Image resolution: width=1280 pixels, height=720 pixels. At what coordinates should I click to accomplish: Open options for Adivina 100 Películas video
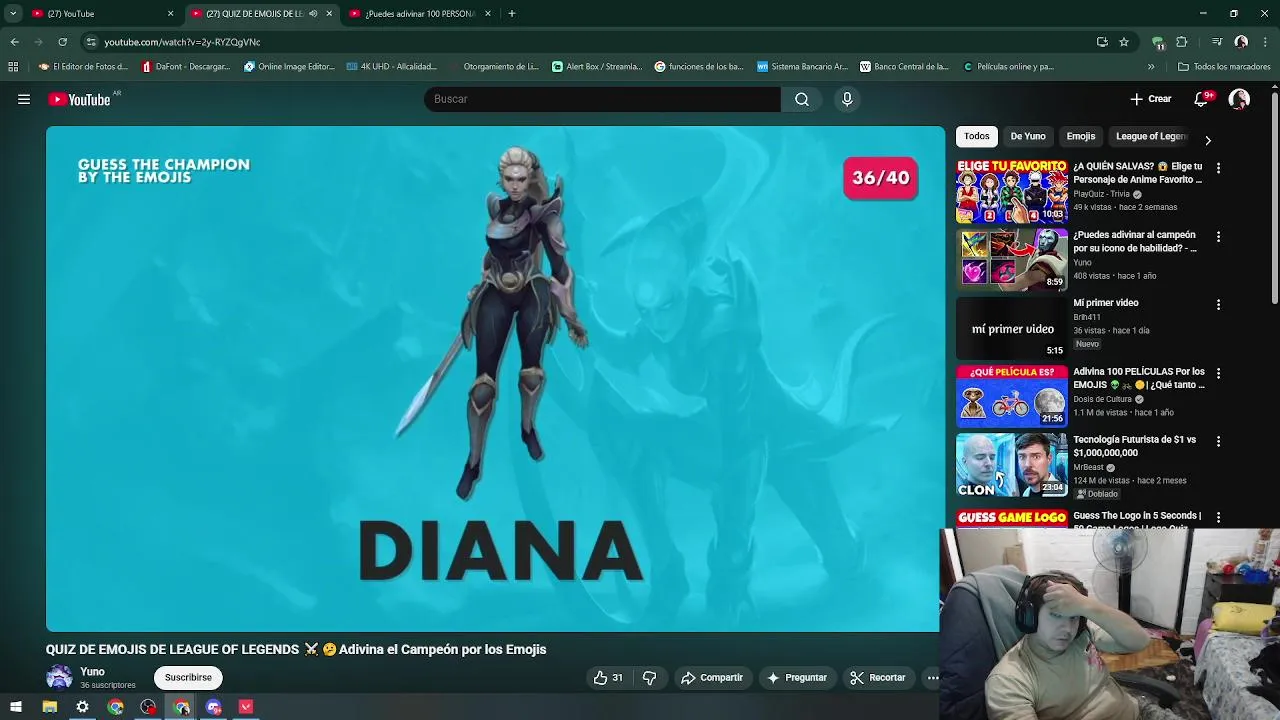(1218, 373)
